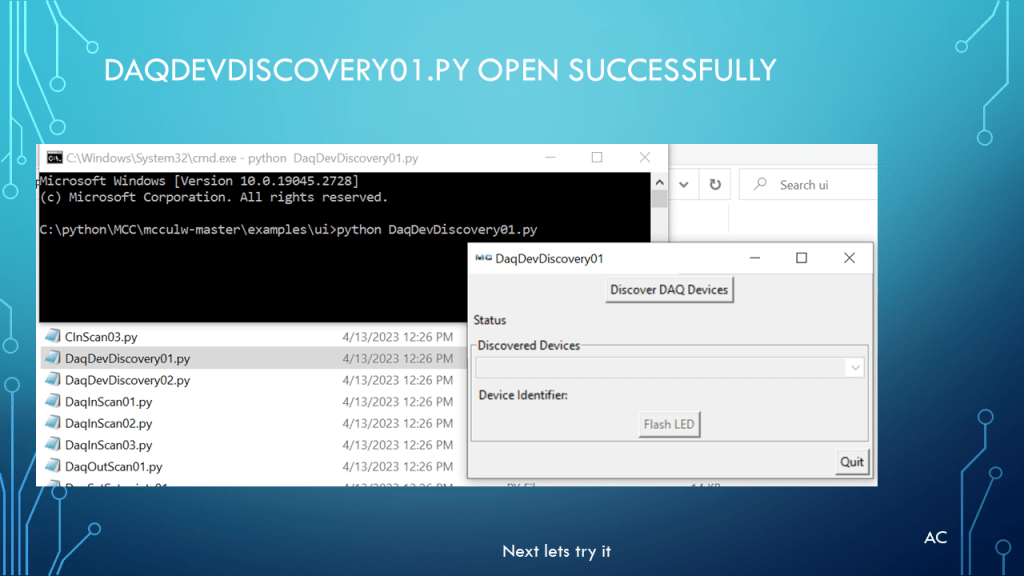Select the DaqInScan01.py file icon
The width and height of the screenshot is (1024, 576).
[52, 402]
